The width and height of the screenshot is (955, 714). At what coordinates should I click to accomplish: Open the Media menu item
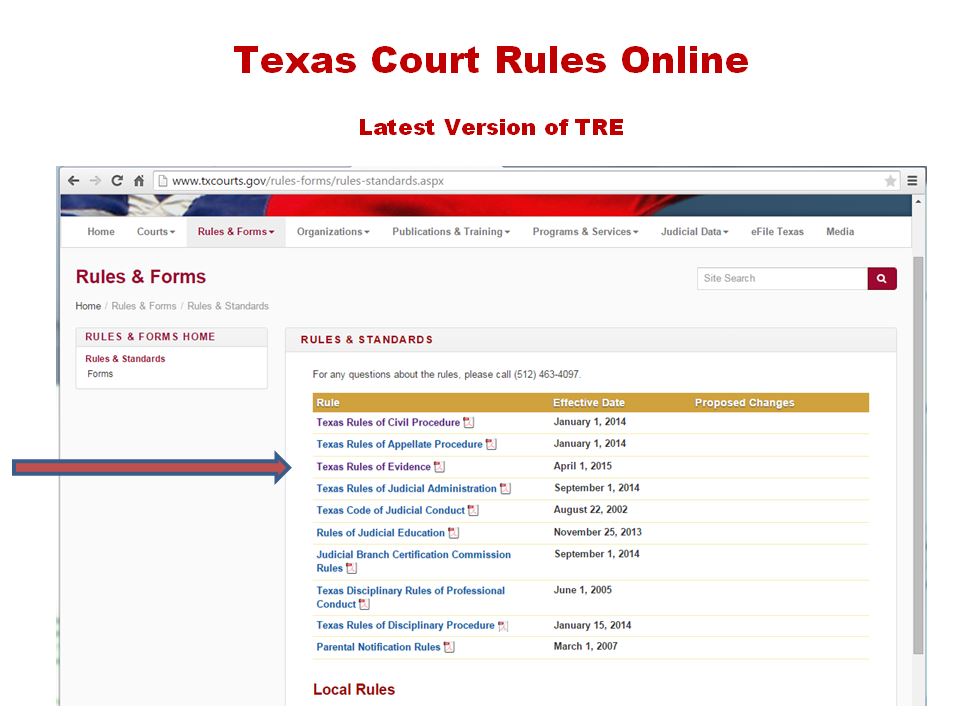pos(840,231)
